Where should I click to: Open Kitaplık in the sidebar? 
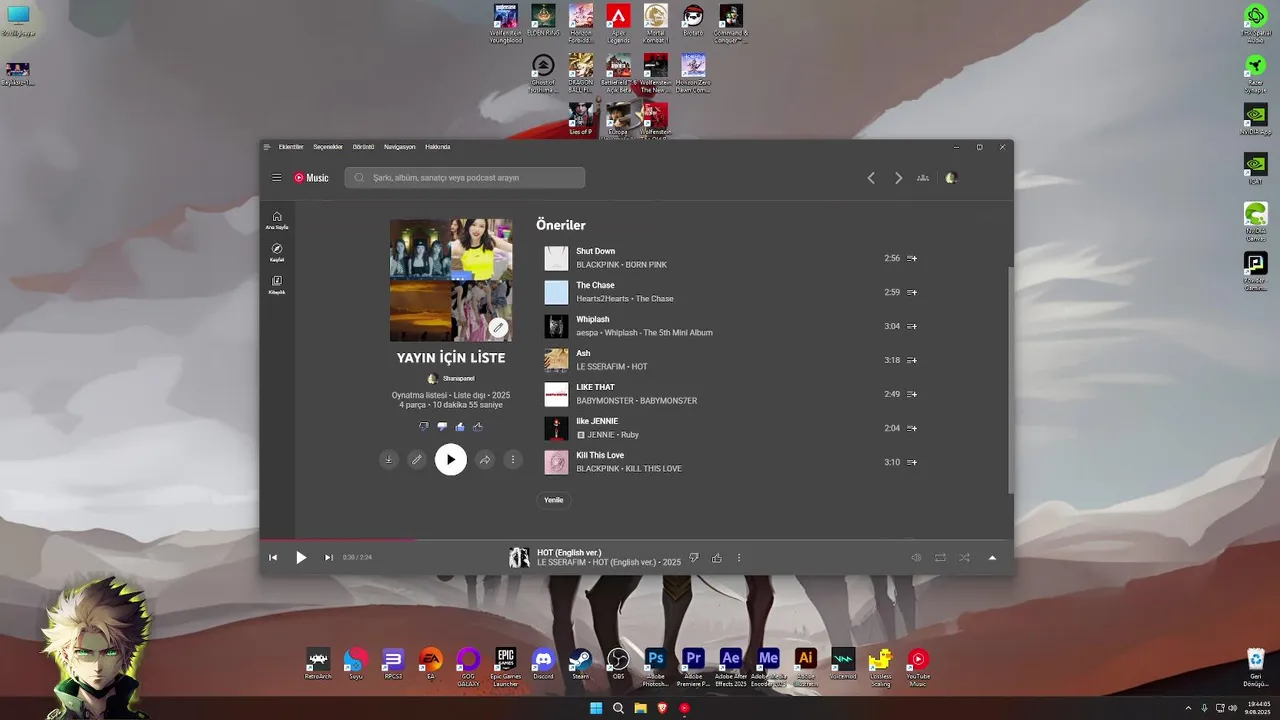pos(277,285)
